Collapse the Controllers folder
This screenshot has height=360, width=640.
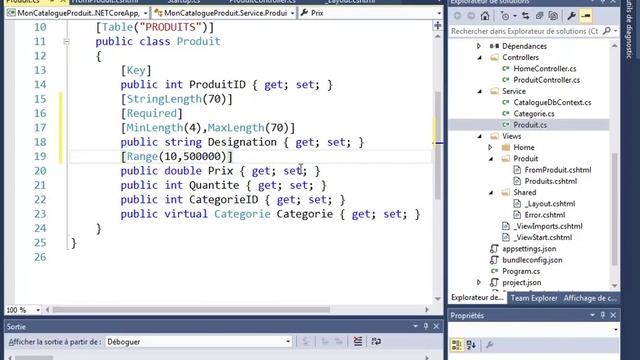tap(480, 58)
